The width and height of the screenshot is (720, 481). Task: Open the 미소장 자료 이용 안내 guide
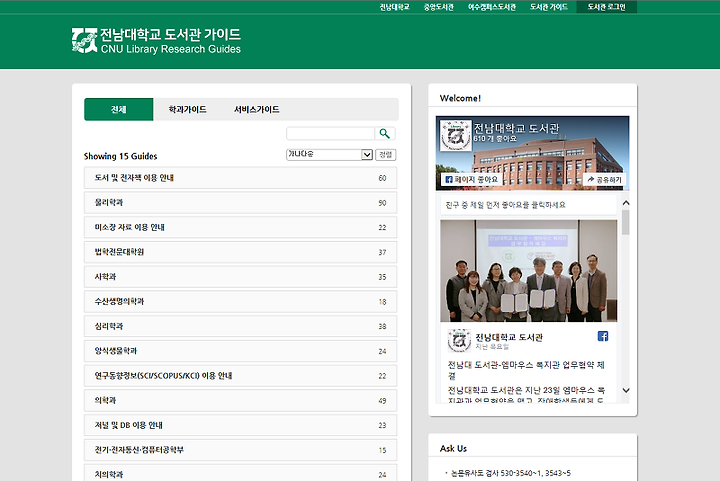(x=240, y=227)
